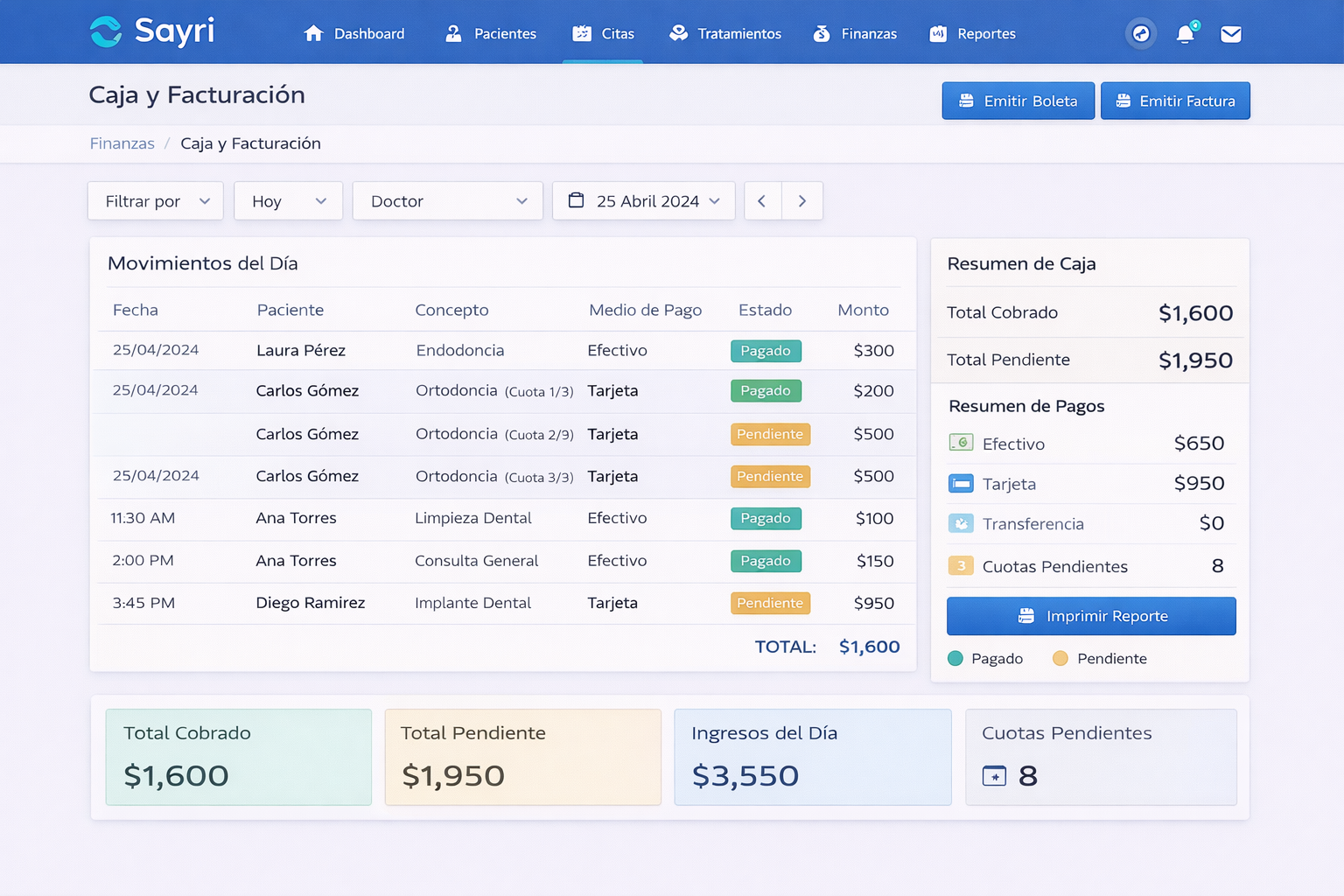1344x896 pixels.
Task: Click the green Pagado legend dot
Action: click(x=955, y=658)
